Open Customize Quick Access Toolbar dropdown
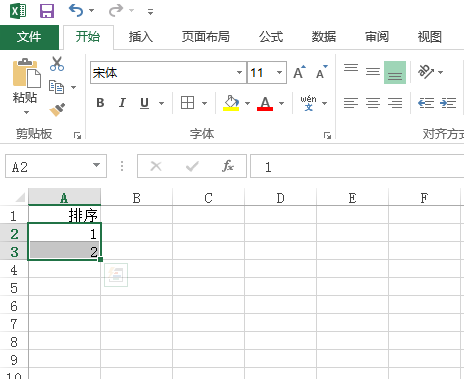 pos(150,12)
